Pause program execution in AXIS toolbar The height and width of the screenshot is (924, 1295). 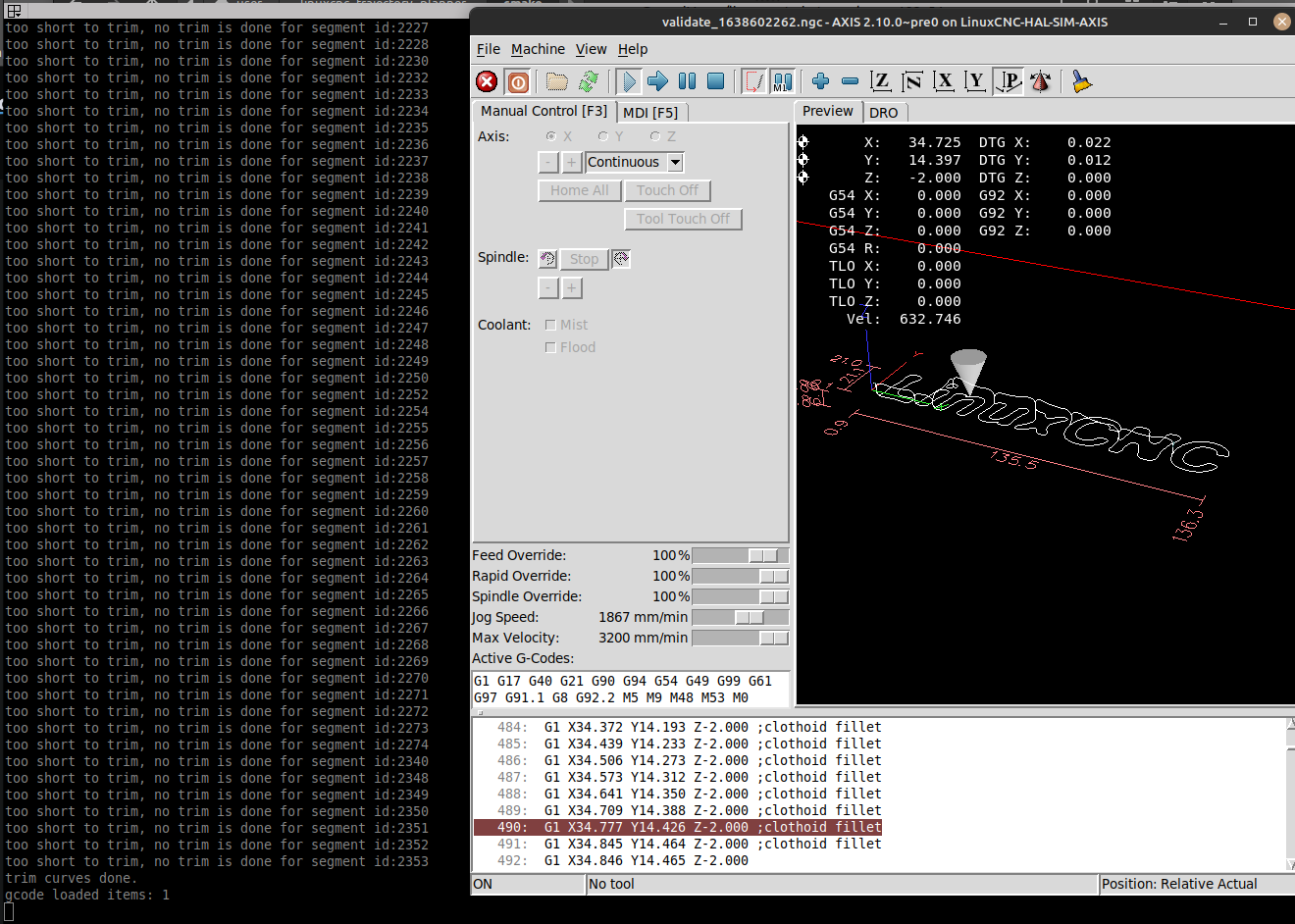pyautogui.click(x=688, y=81)
